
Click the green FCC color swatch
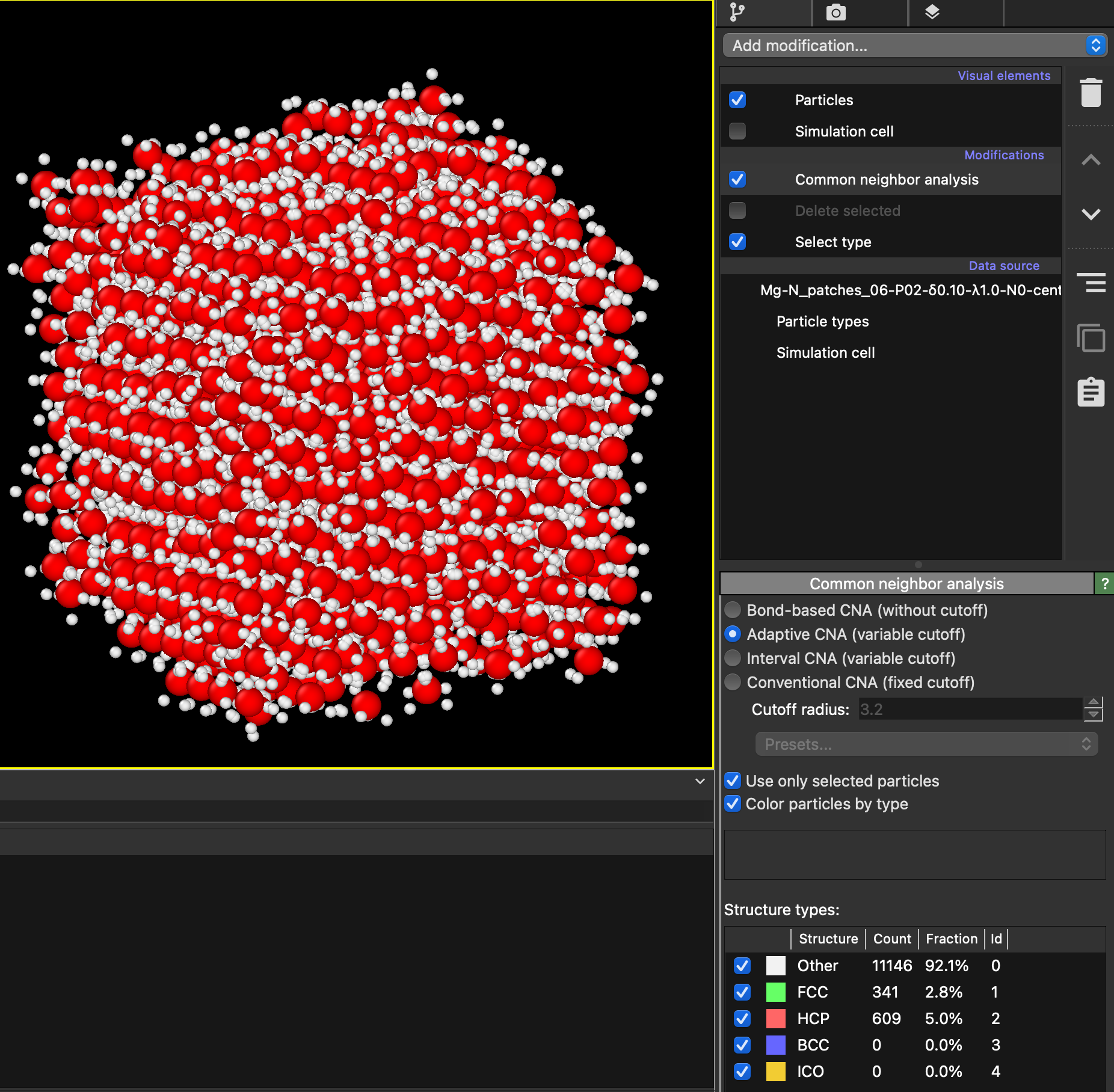coord(775,992)
